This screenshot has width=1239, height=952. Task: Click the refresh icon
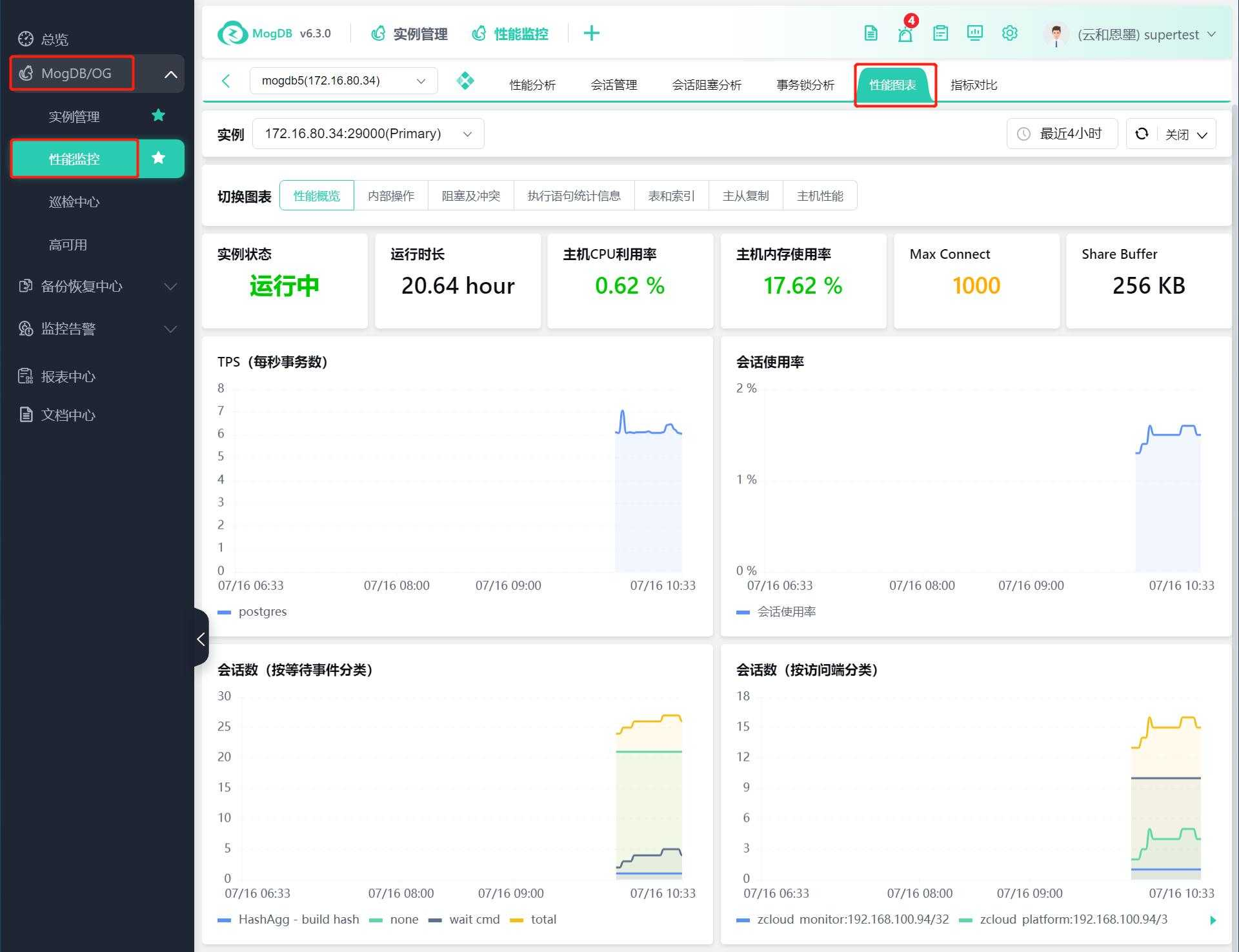tap(1142, 134)
